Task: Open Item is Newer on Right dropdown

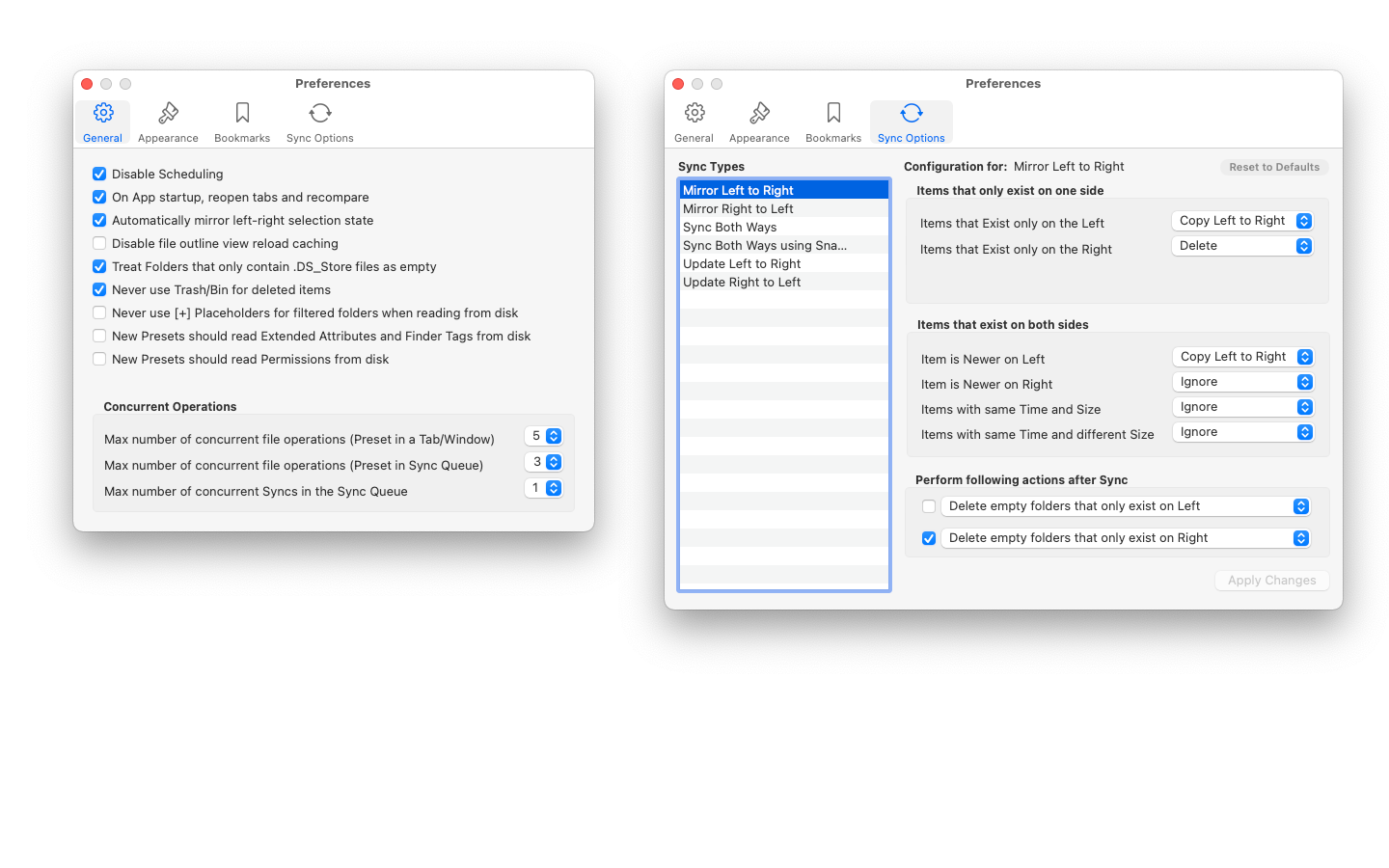Action: pos(1243,382)
